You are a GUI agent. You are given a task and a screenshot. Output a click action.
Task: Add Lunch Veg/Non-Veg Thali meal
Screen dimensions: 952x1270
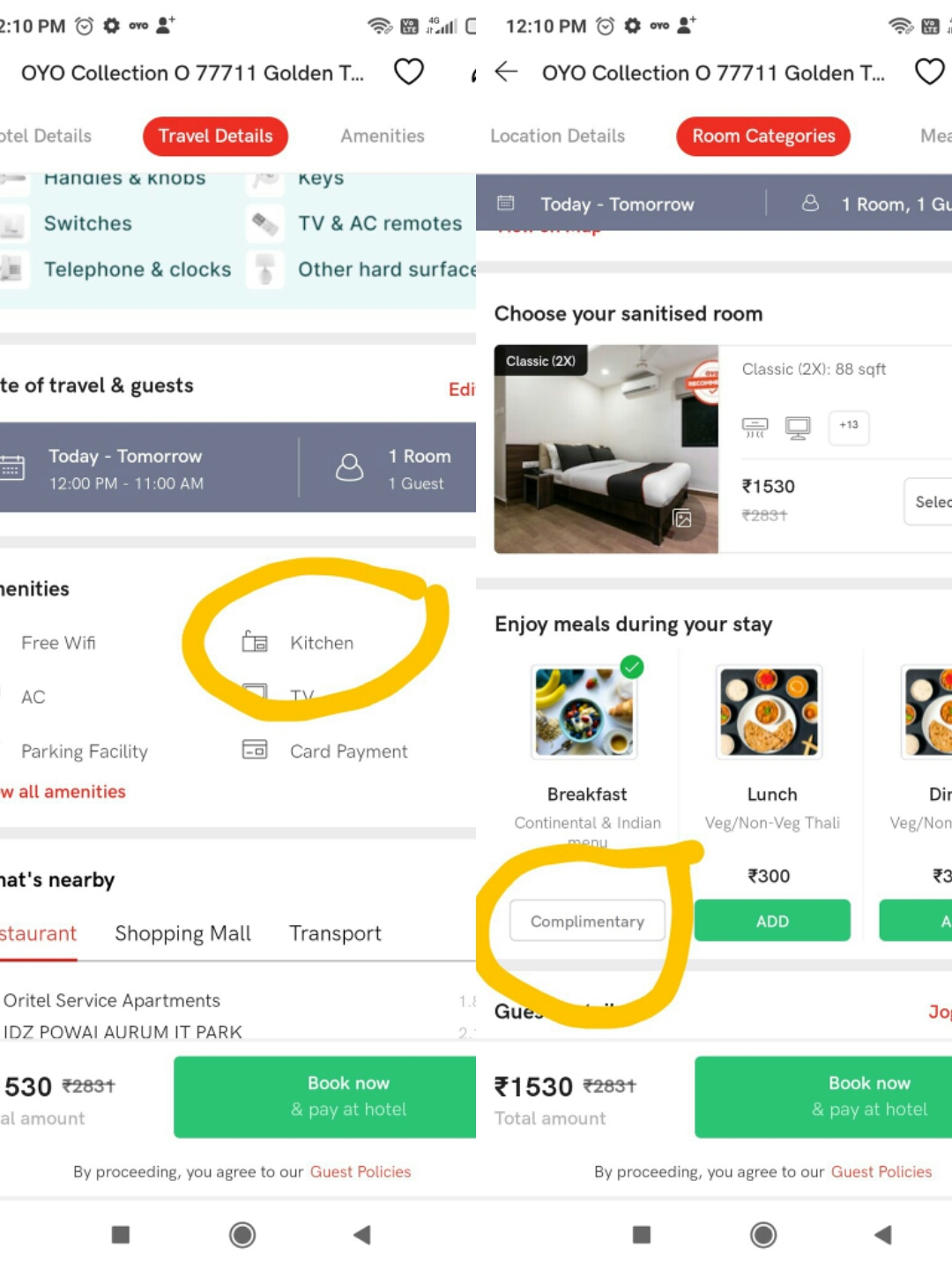point(772,921)
